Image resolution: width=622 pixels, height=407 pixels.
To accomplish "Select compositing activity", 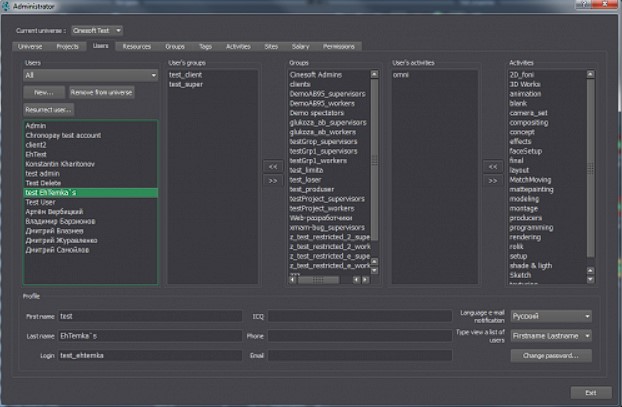I will (547, 123).
